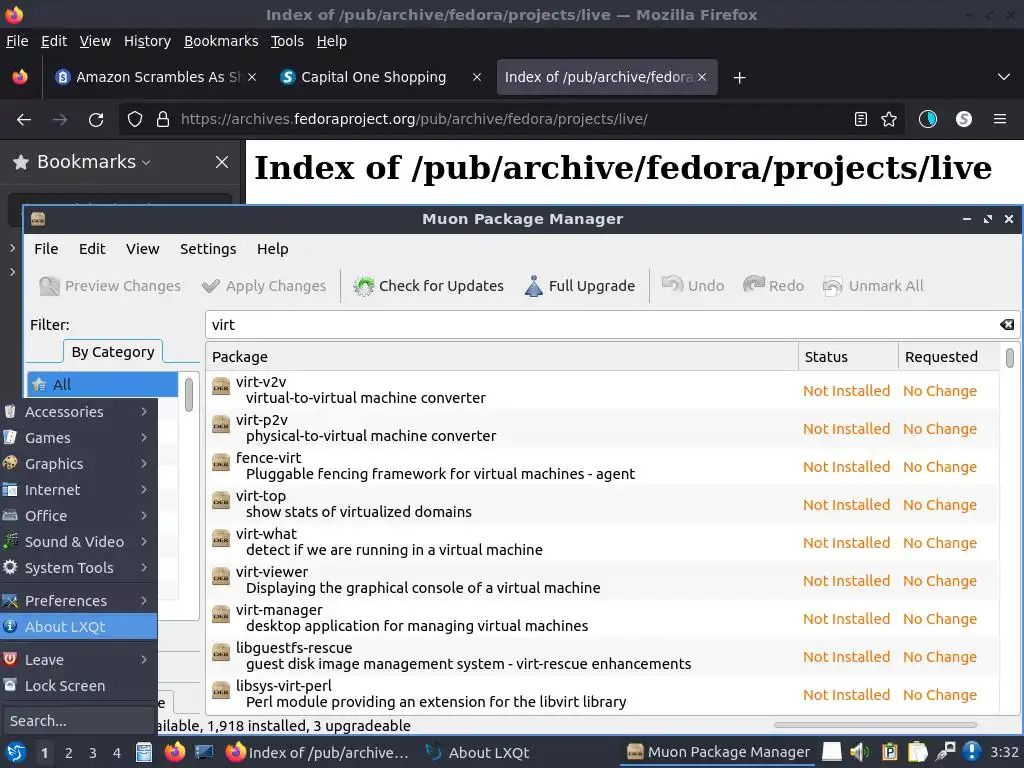1024x768 pixels.
Task: Toggle Firefox reader view icon
Action: click(861, 119)
